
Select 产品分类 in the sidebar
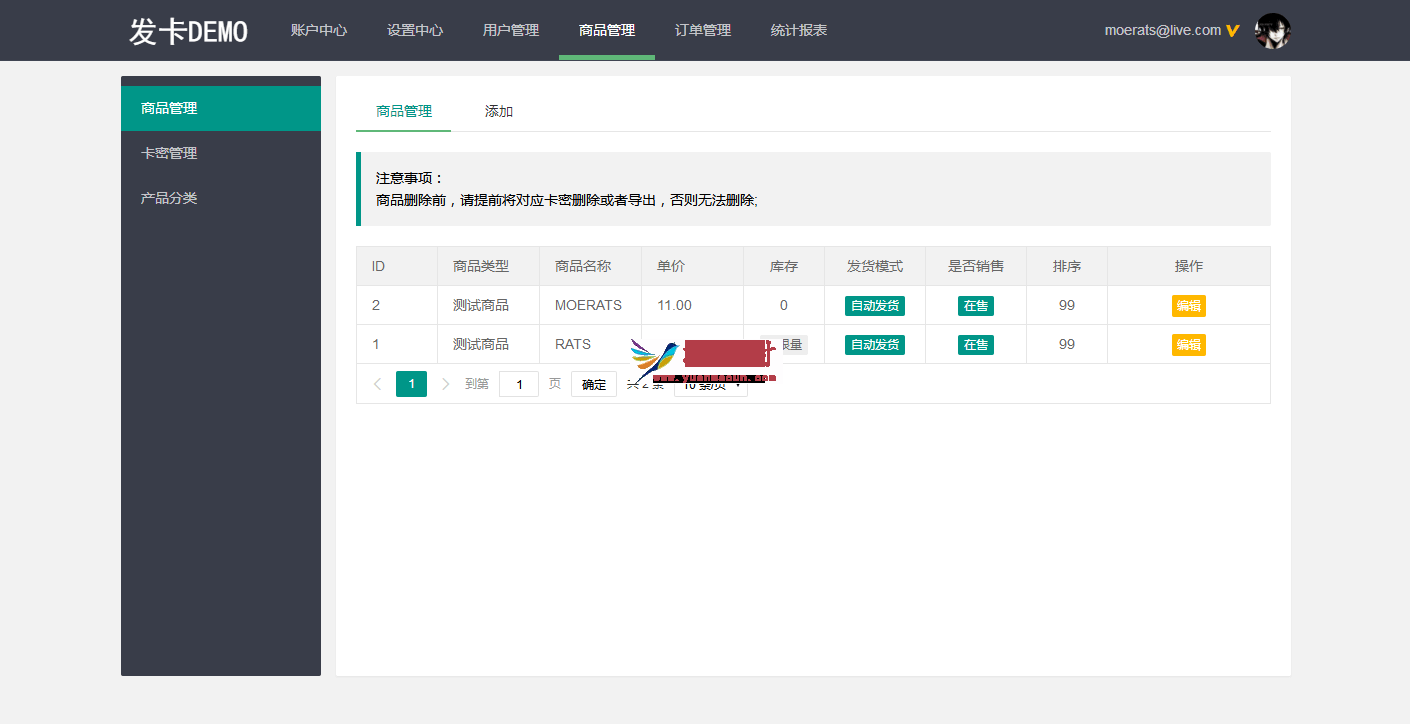(x=169, y=198)
